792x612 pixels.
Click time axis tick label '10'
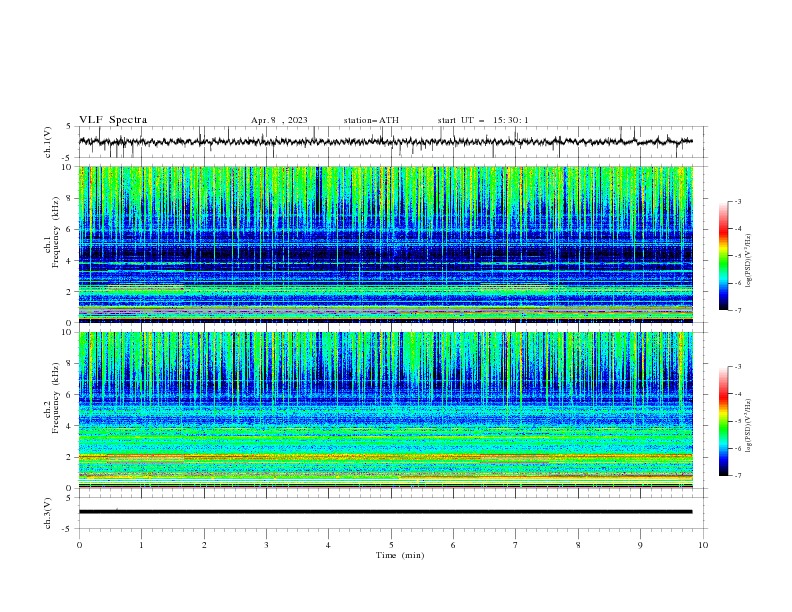tap(703, 545)
